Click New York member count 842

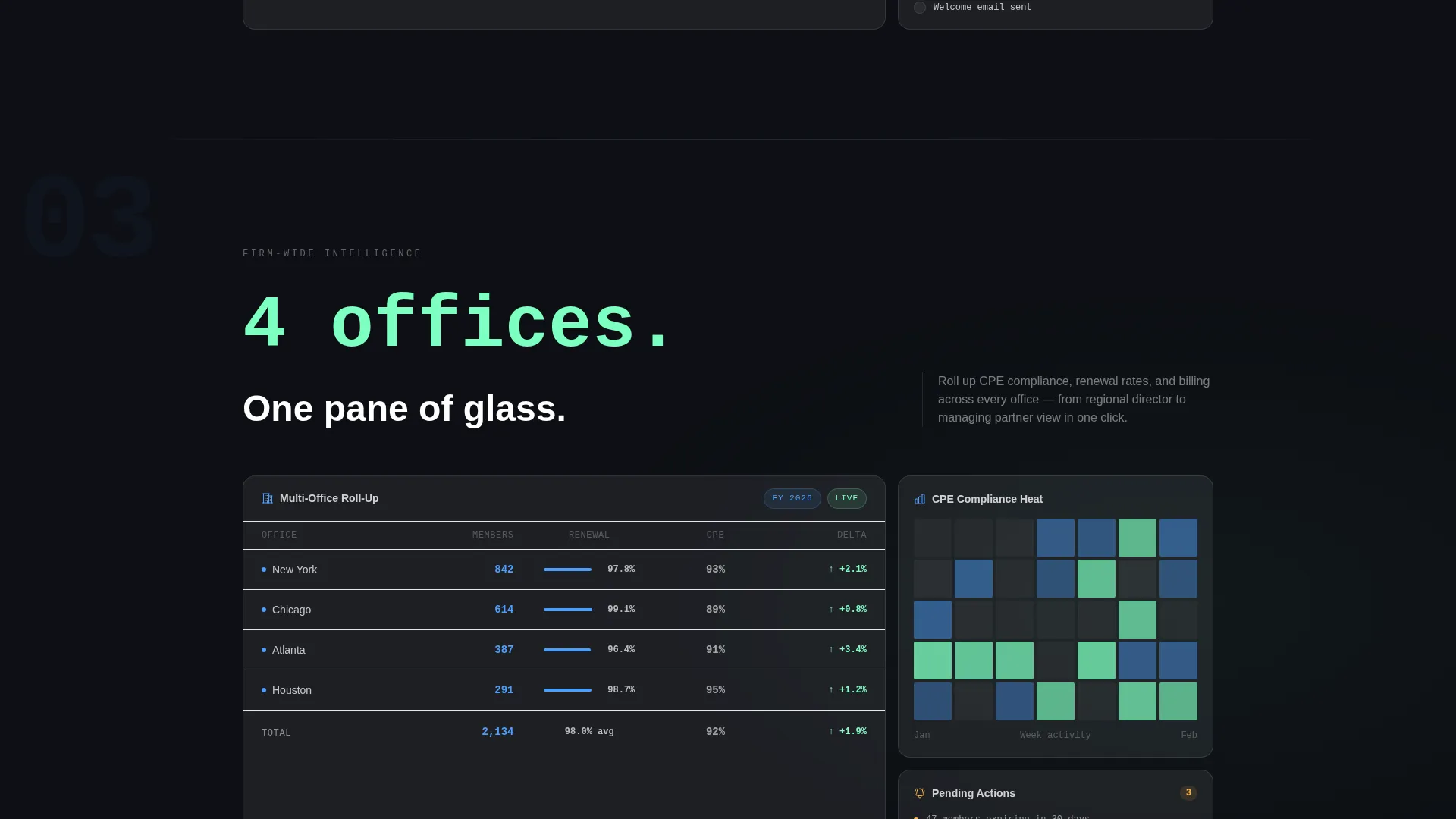coord(504,570)
